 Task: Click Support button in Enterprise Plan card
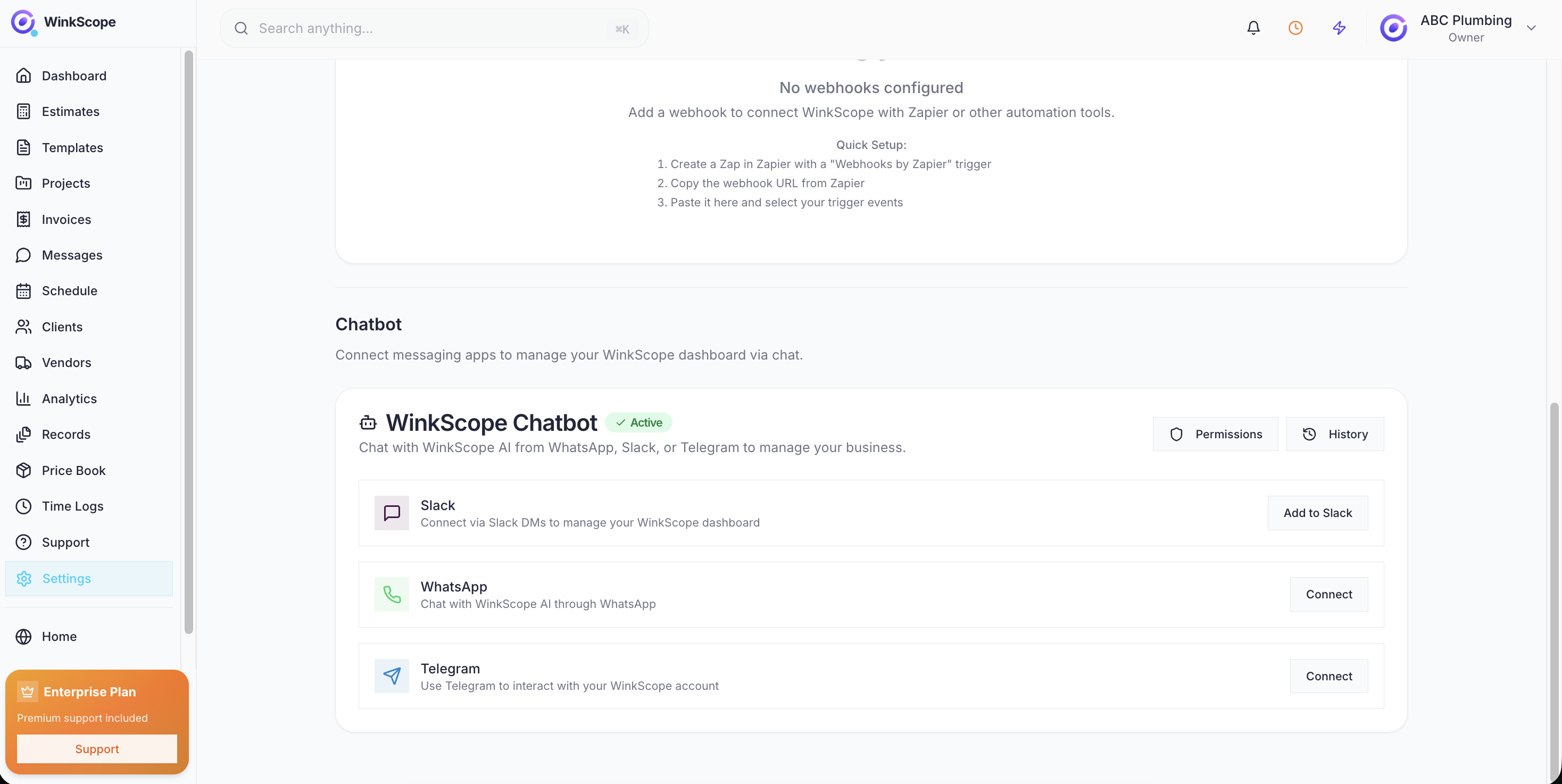pos(97,749)
